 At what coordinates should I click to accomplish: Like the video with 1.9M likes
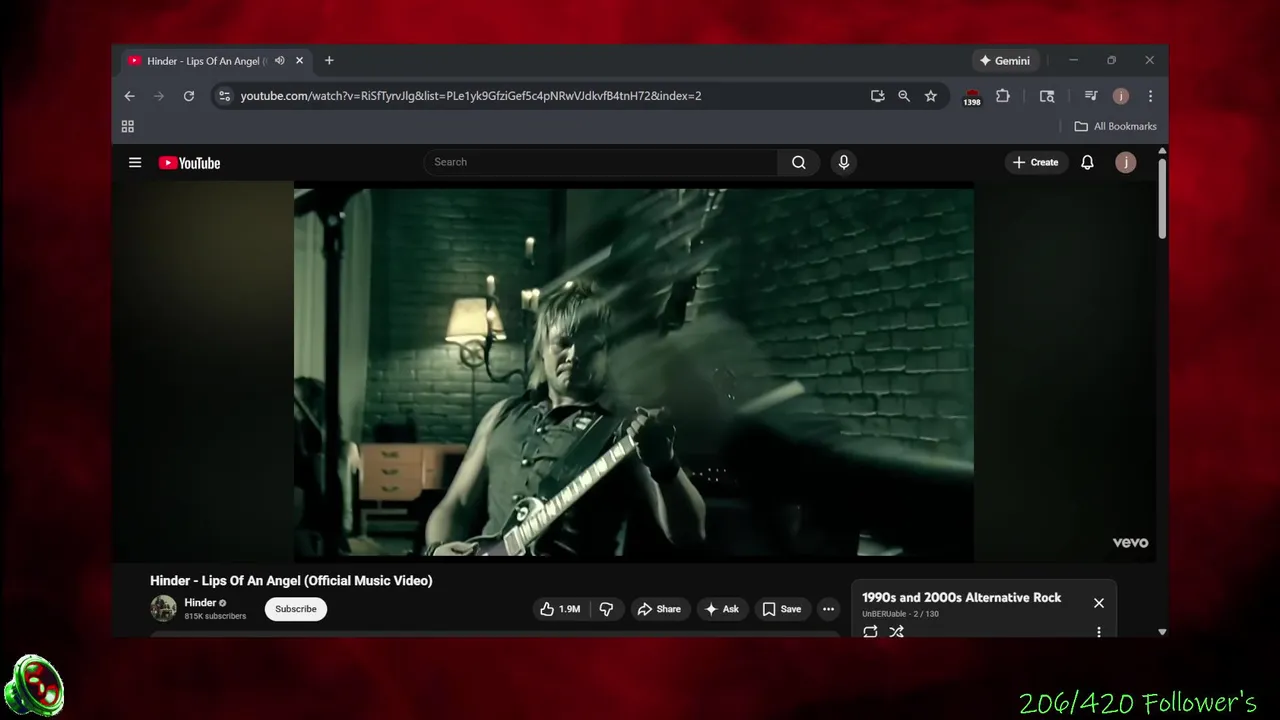560,609
